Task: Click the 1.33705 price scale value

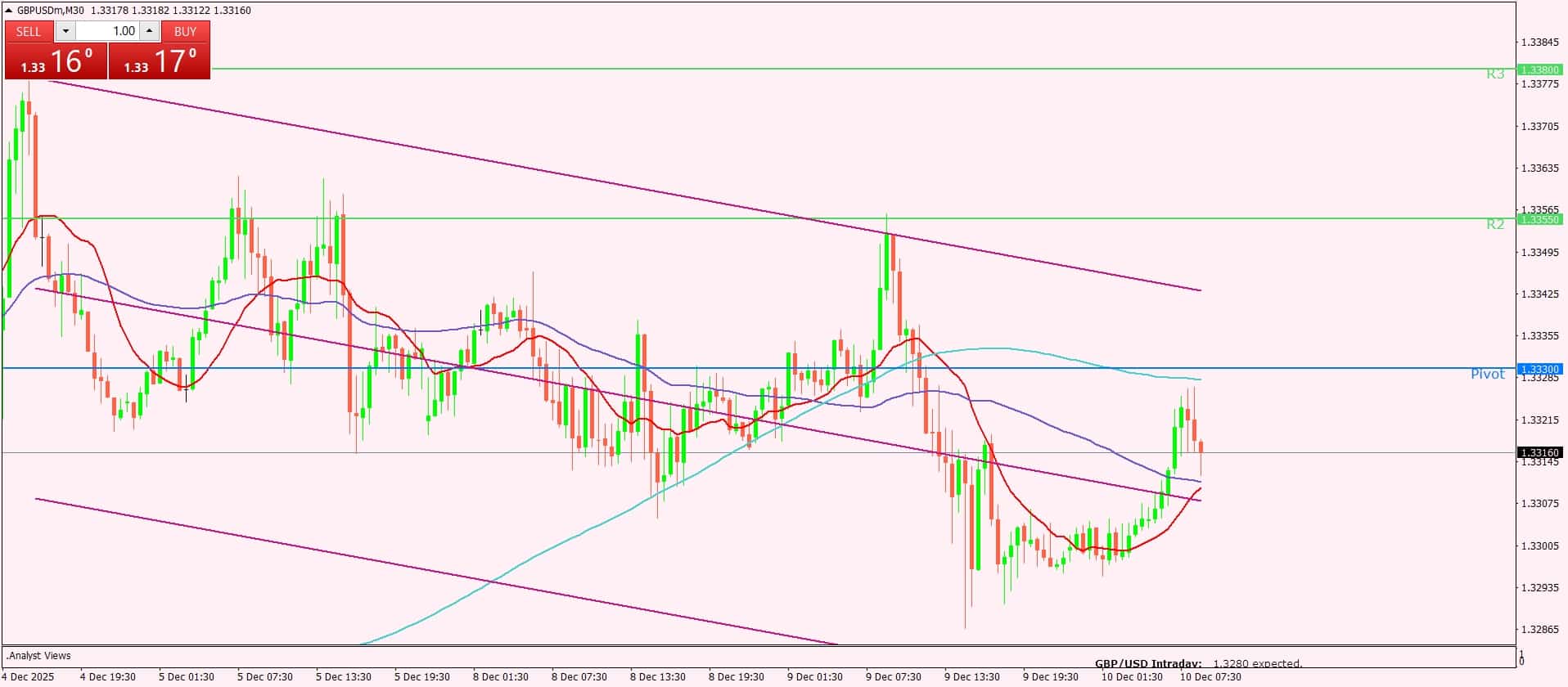Action: [1539, 126]
